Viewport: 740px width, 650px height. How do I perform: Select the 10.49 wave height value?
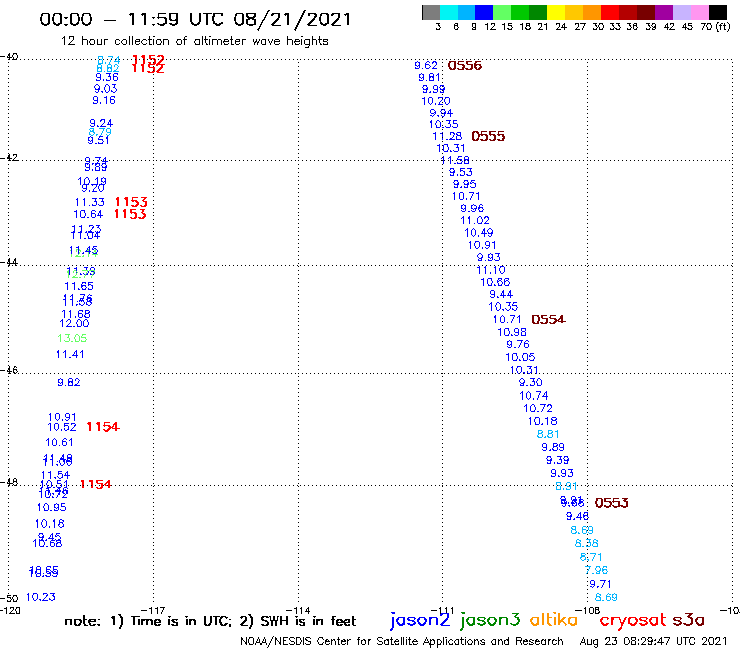pos(479,233)
